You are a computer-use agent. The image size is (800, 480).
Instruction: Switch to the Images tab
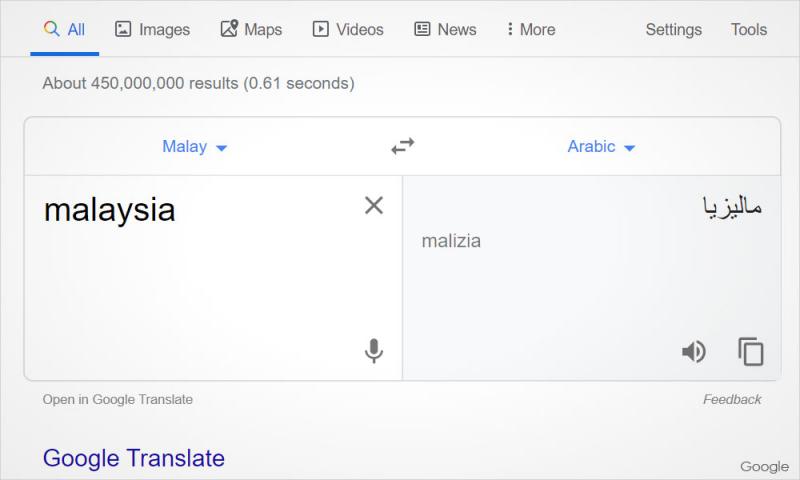(152, 29)
